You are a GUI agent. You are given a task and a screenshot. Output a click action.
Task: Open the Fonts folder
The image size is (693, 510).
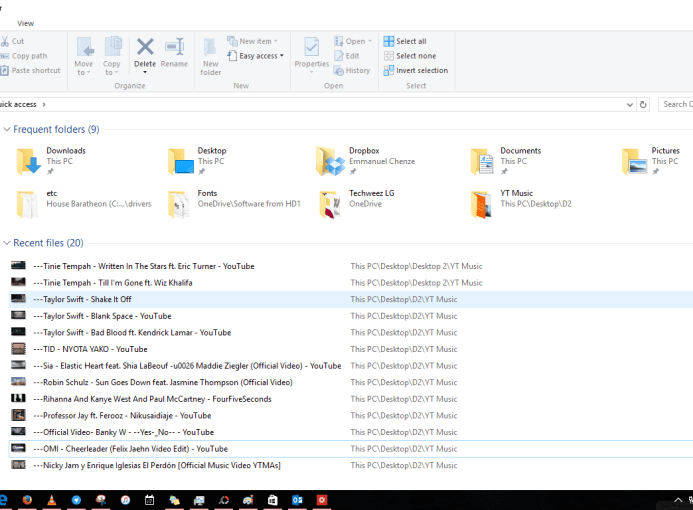[x=234, y=204]
